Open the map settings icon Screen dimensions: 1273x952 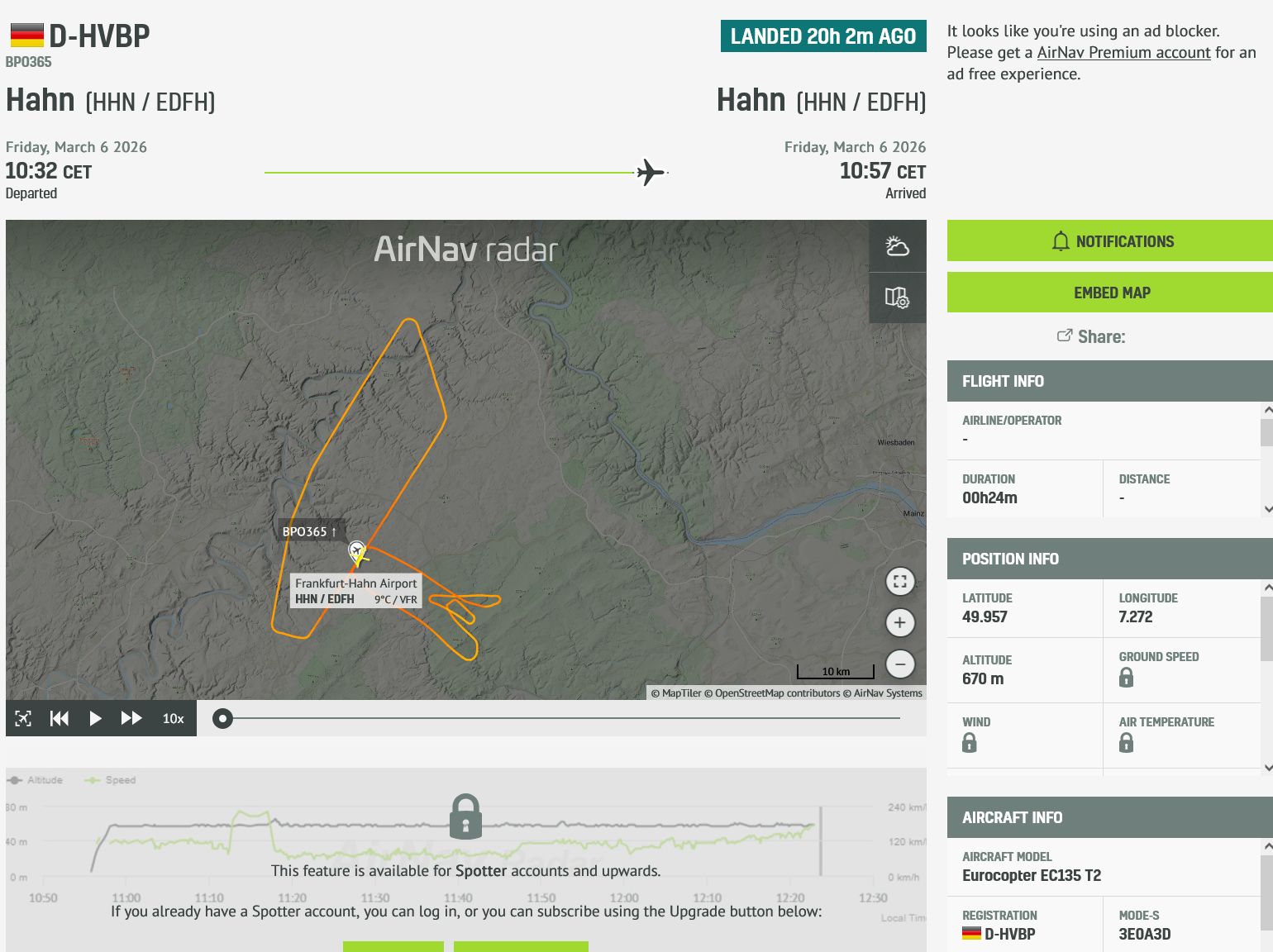click(x=897, y=297)
